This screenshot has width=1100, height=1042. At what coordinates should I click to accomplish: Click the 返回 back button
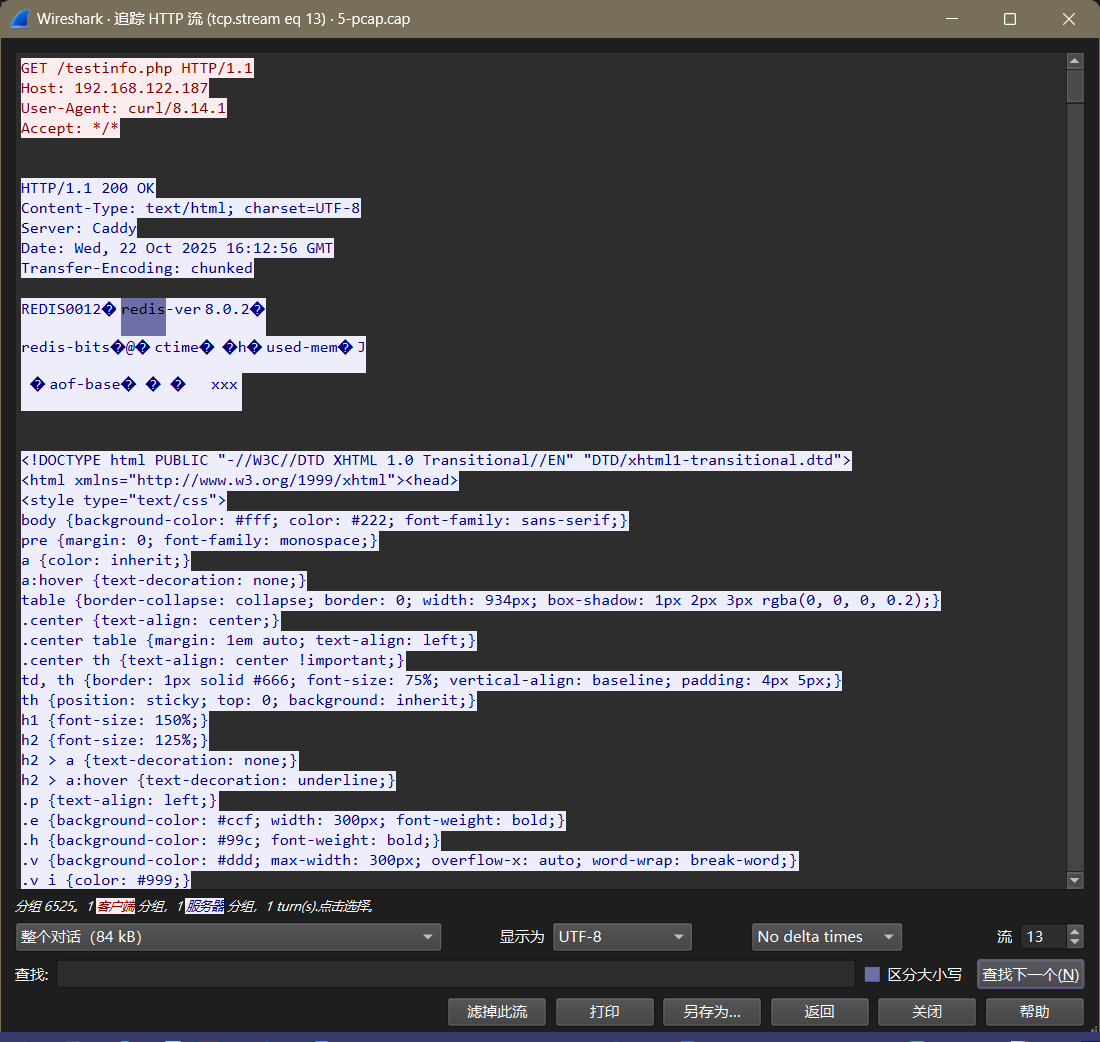tap(819, 1011)
